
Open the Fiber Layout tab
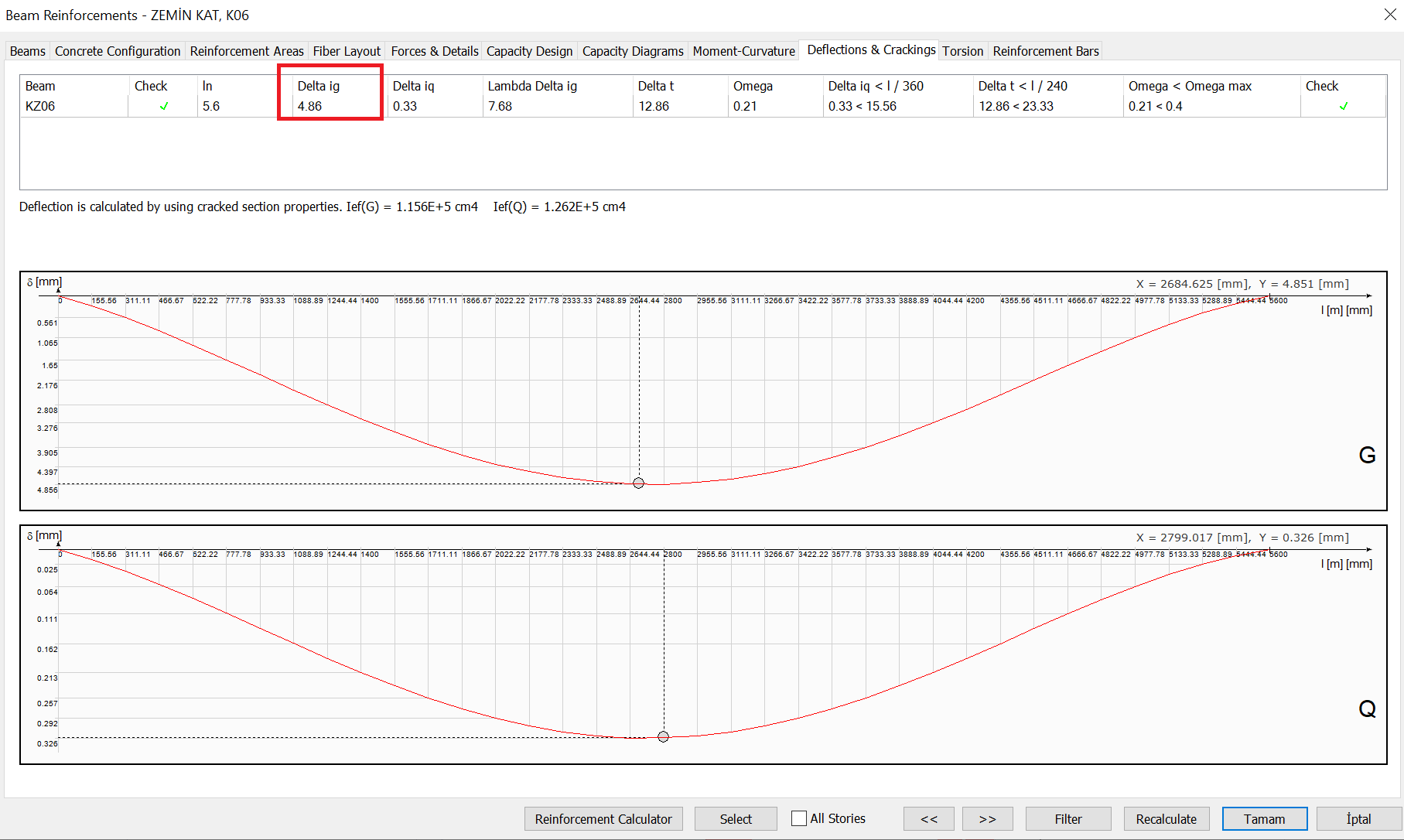pyautogui.click(x=347, y=51)
